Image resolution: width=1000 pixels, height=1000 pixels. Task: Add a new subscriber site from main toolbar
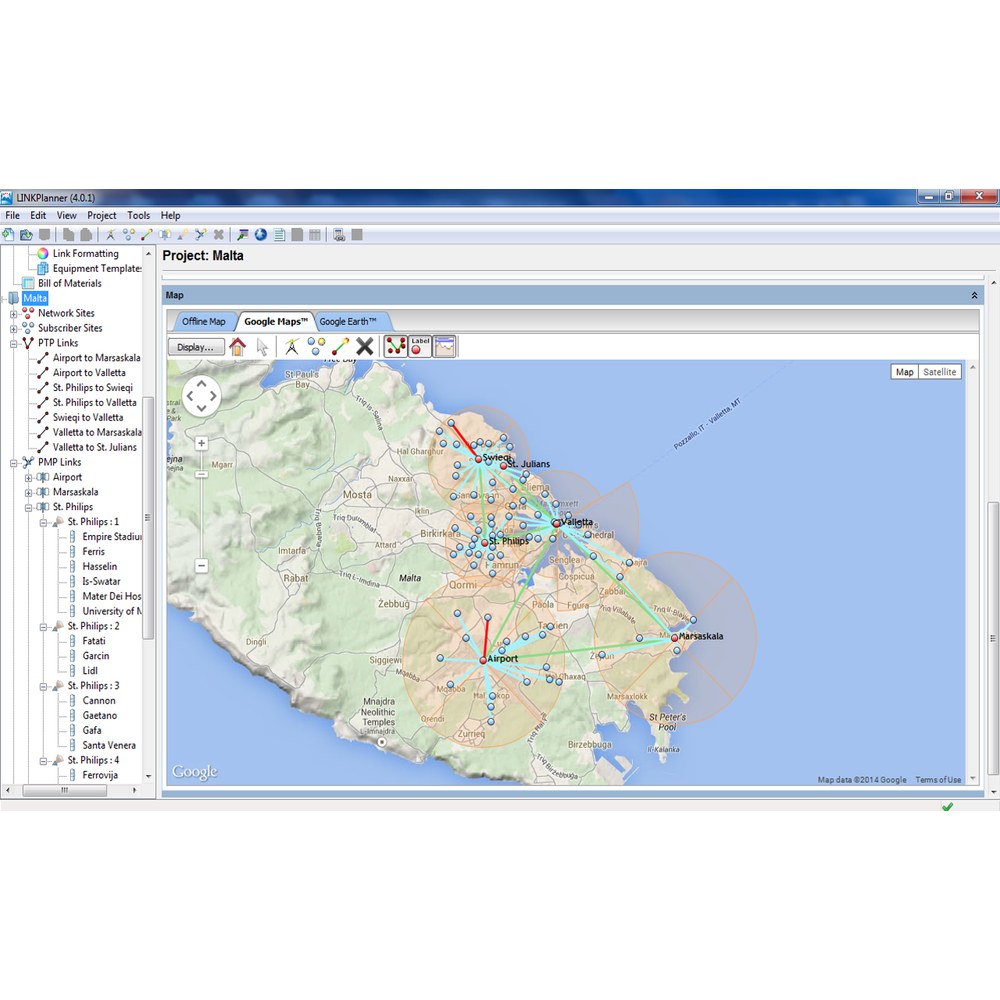[x=129, y=235]
